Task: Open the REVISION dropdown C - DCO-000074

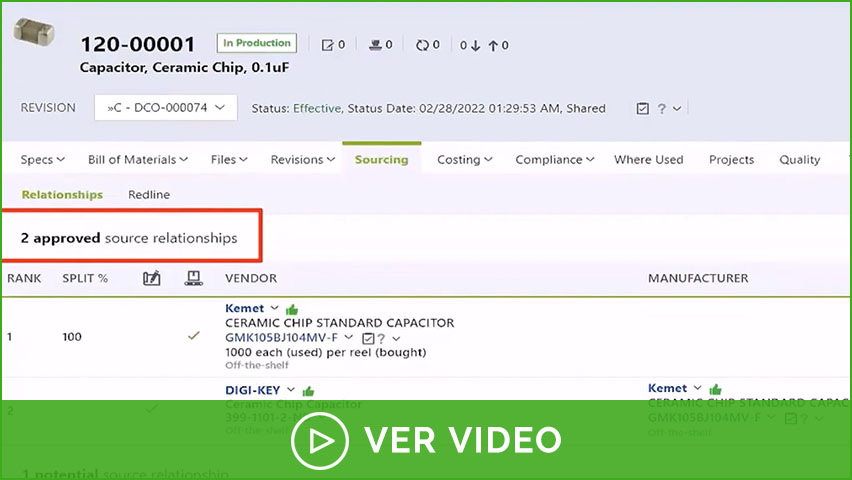Action: (166, 108)
